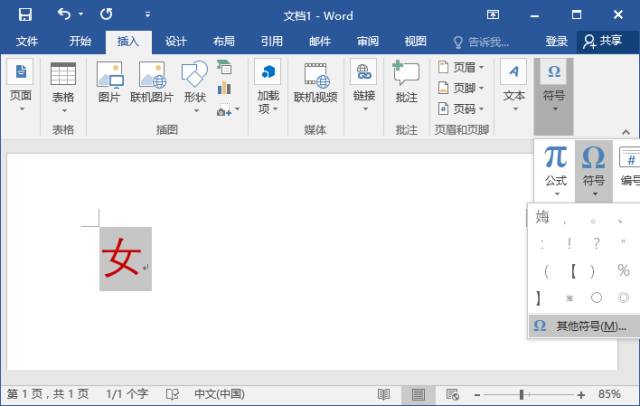Open the 文件 File tab
Screen dimensions: 640x406
pyautogui.click(x=27, y=41)
